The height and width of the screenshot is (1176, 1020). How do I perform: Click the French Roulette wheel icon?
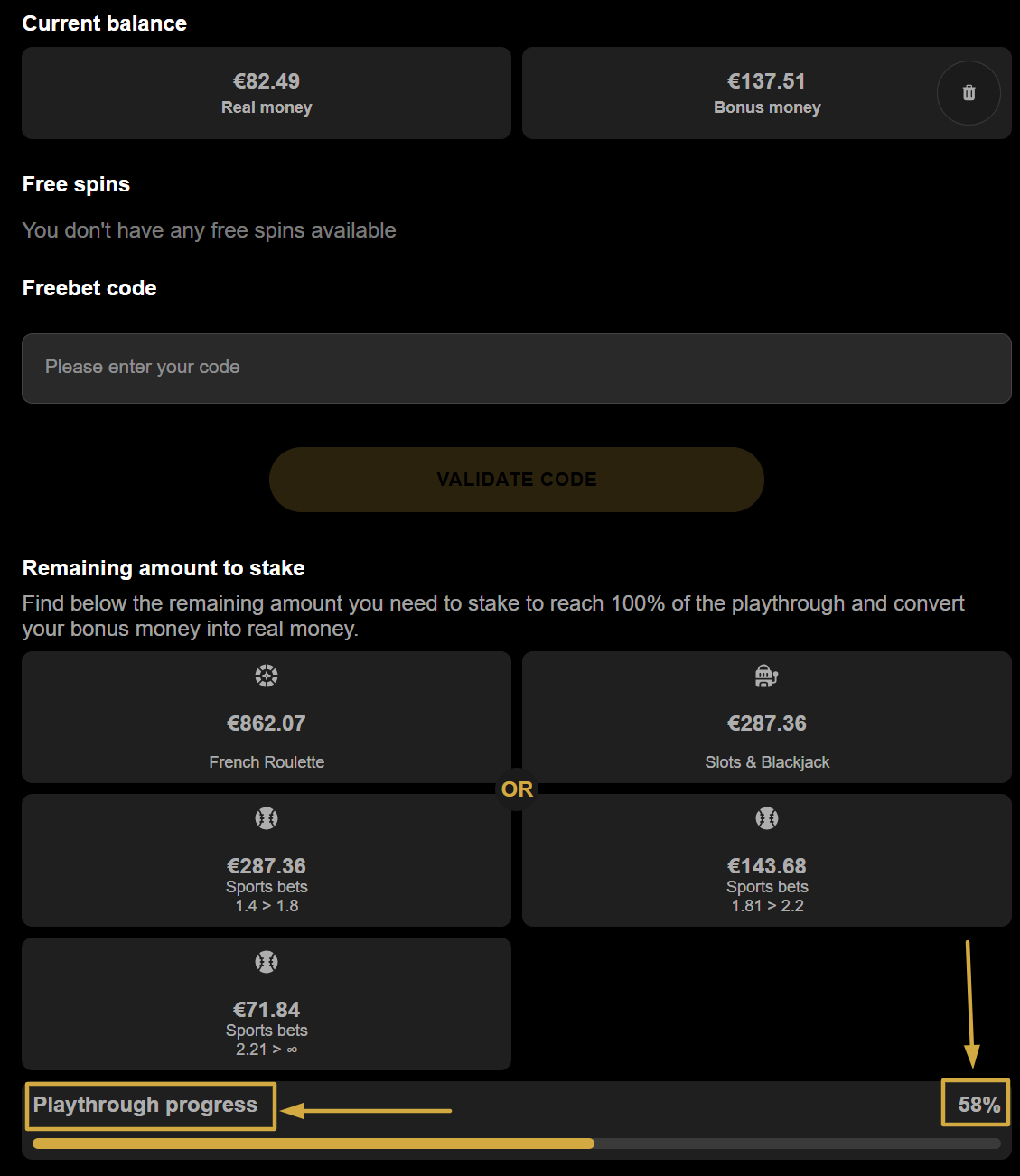tap(267, 676)
